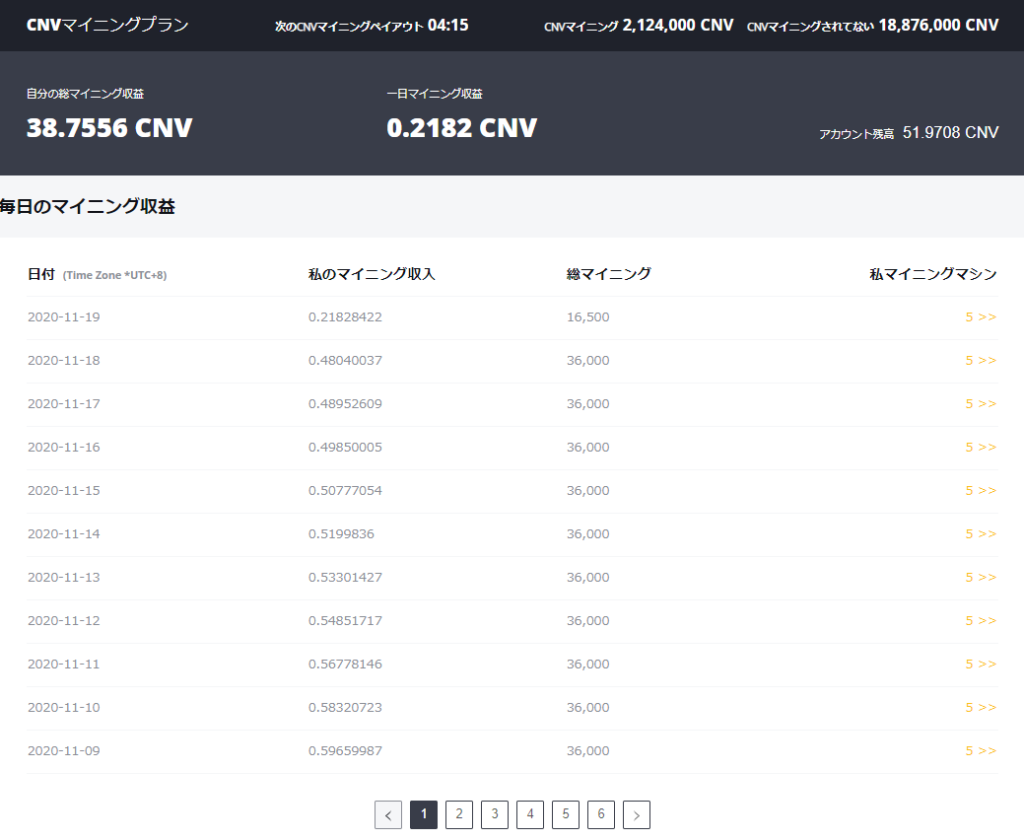Click income value 0.48952609
This screenshot has height=840, width=1024.
(x=345, y=404)
